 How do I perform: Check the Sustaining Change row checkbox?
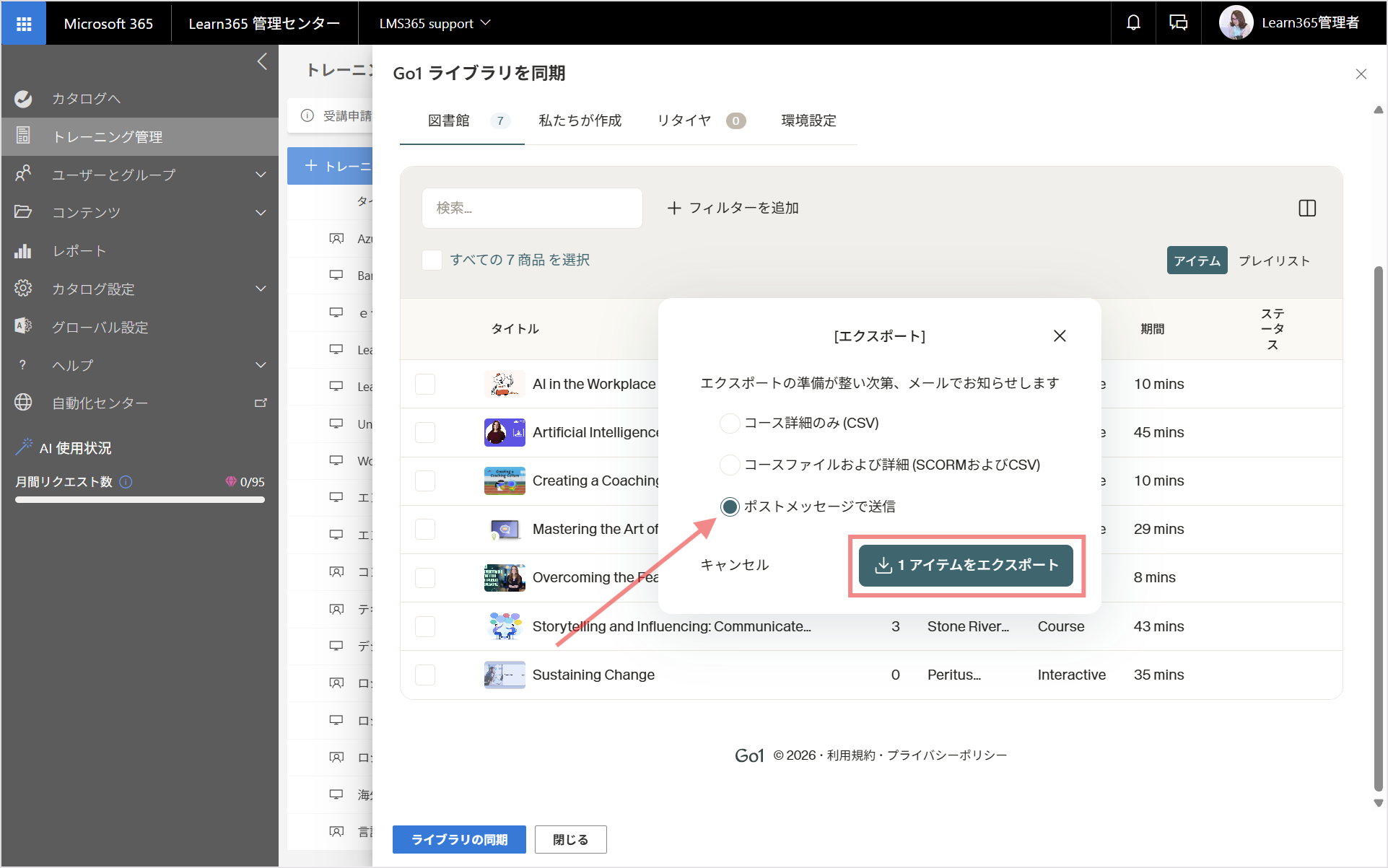point(425,675)
